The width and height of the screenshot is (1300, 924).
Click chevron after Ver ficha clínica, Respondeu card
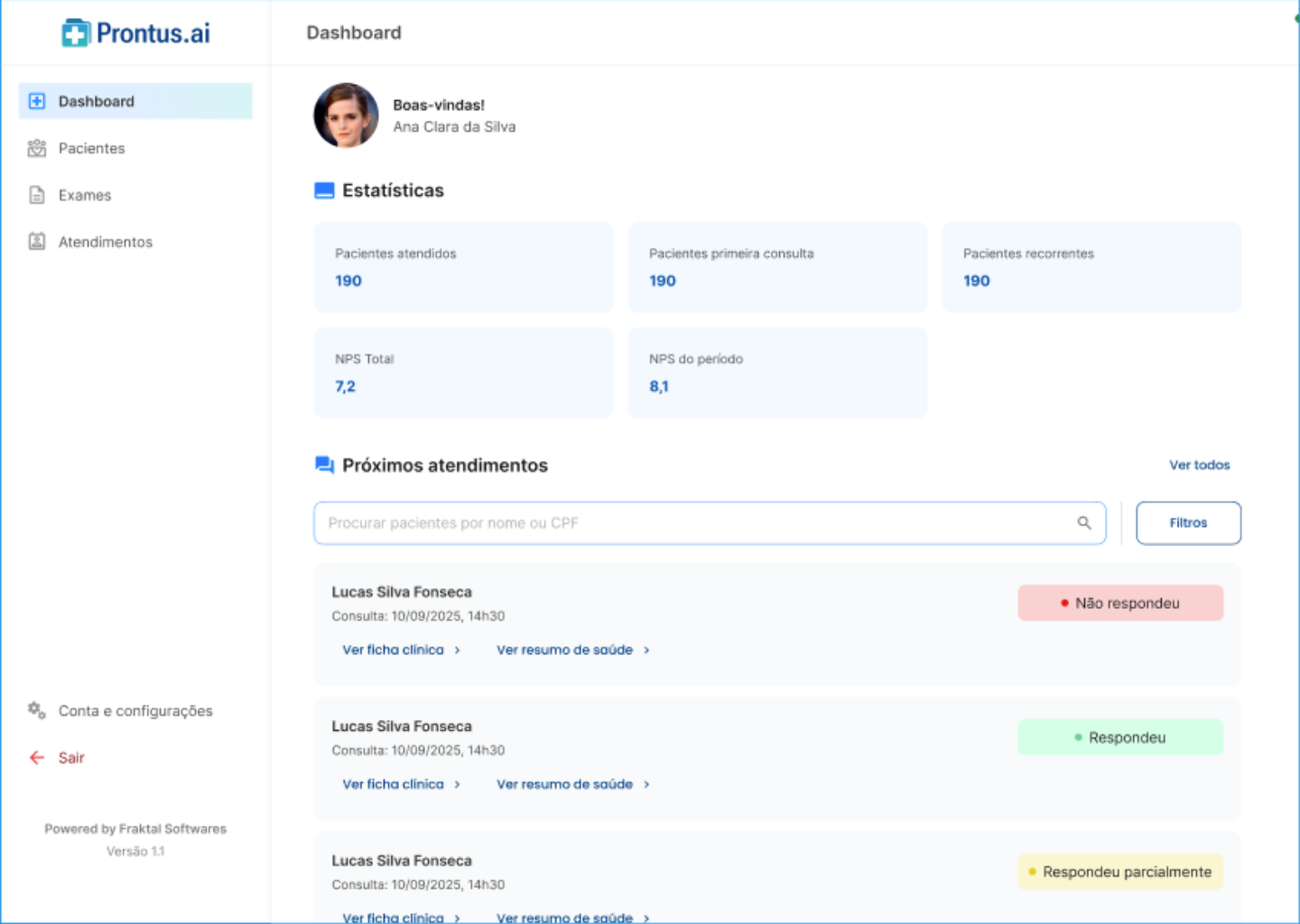coord(457,784)
